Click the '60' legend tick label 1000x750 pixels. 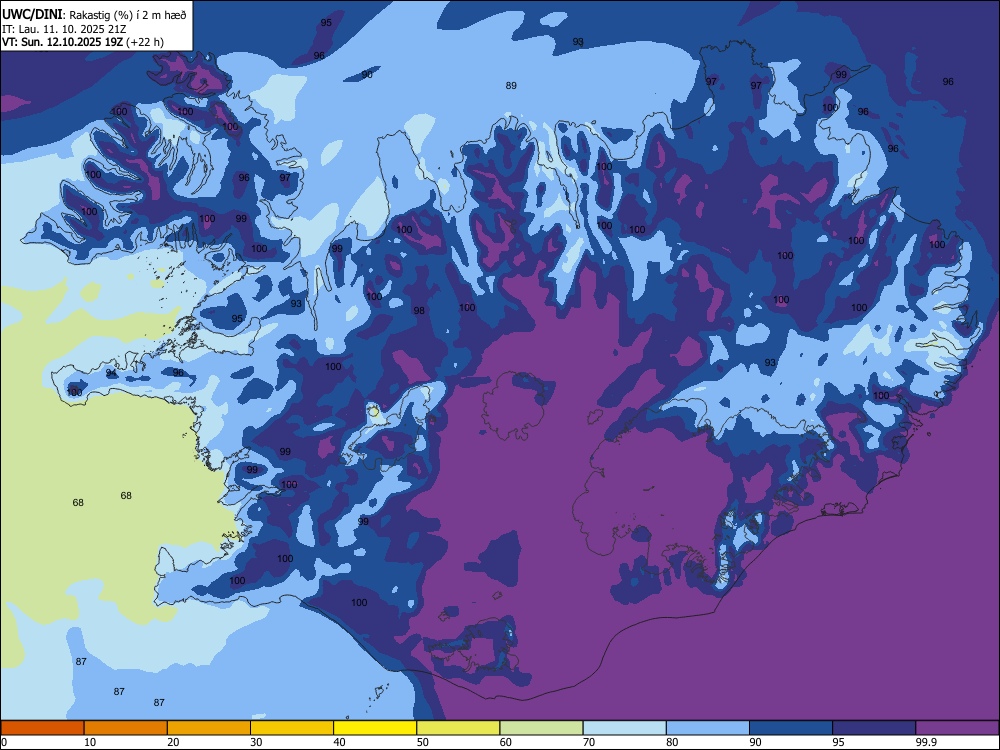[x=506, y=742]
